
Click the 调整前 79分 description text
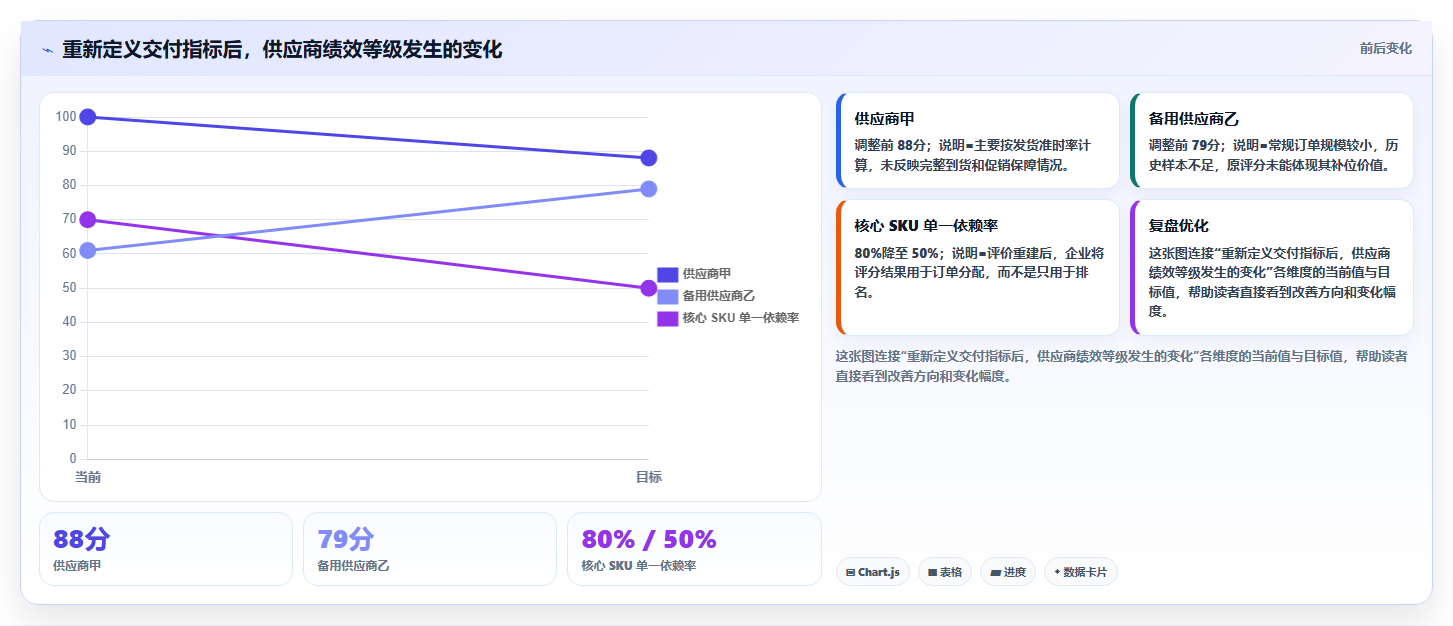1274,155
